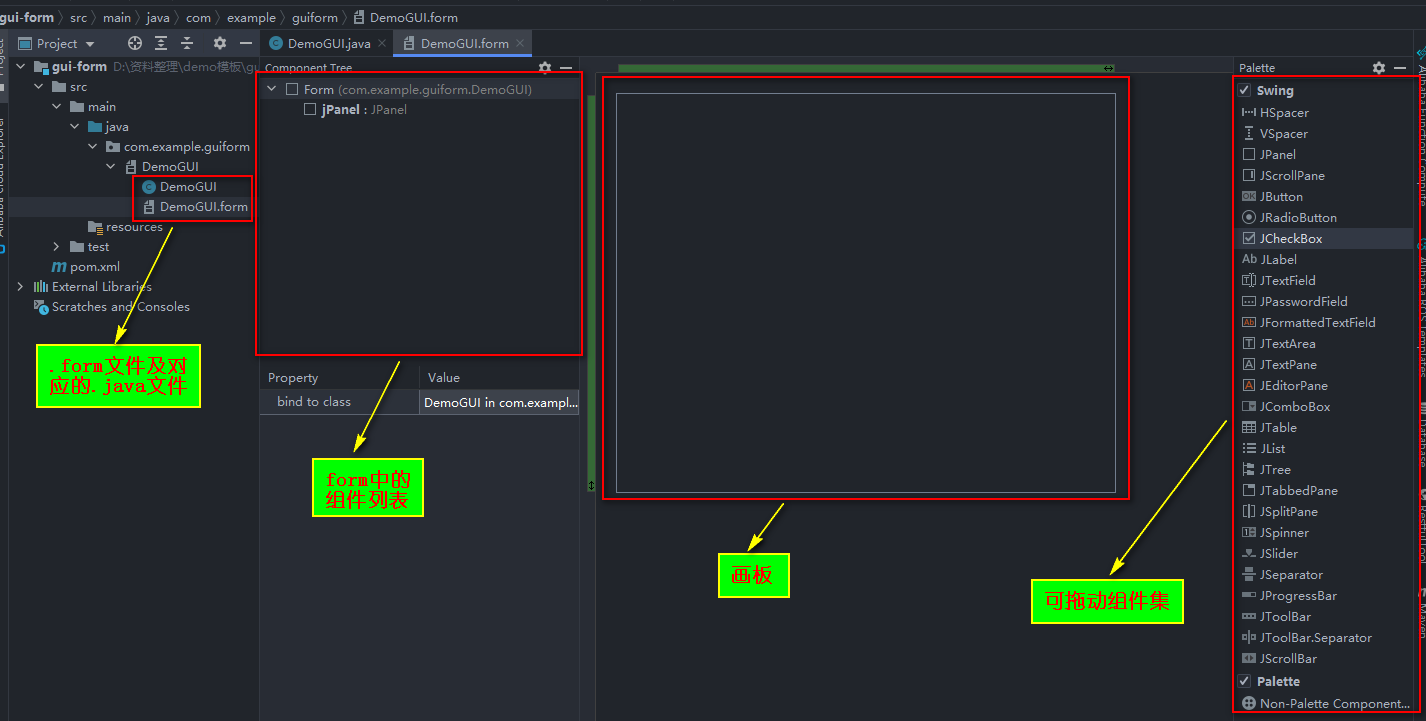Choose the JScrollPane palette item
The width and height of the screenshot is (1426, 721).
pyautogui.click(x=1283, y=176)
